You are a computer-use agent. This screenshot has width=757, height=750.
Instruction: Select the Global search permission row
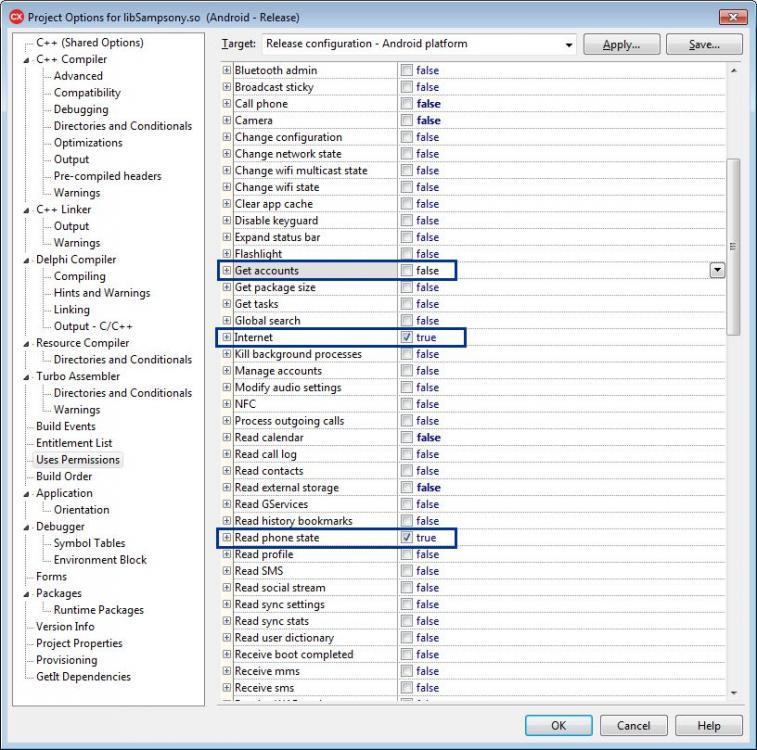pyautogui.click(x=473, y=320)
